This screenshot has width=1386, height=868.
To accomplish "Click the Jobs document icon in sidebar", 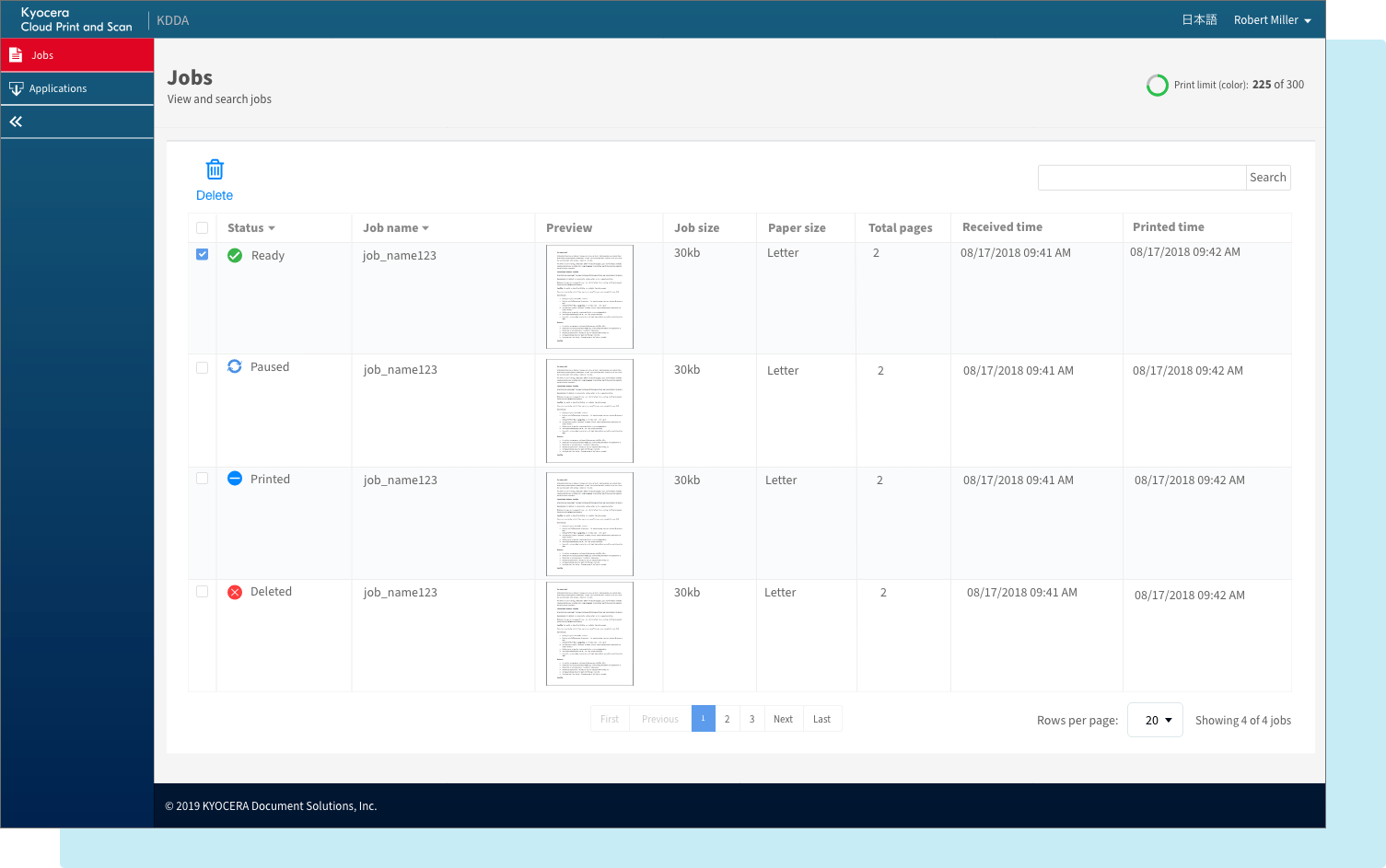I will (x=16, y=55).
